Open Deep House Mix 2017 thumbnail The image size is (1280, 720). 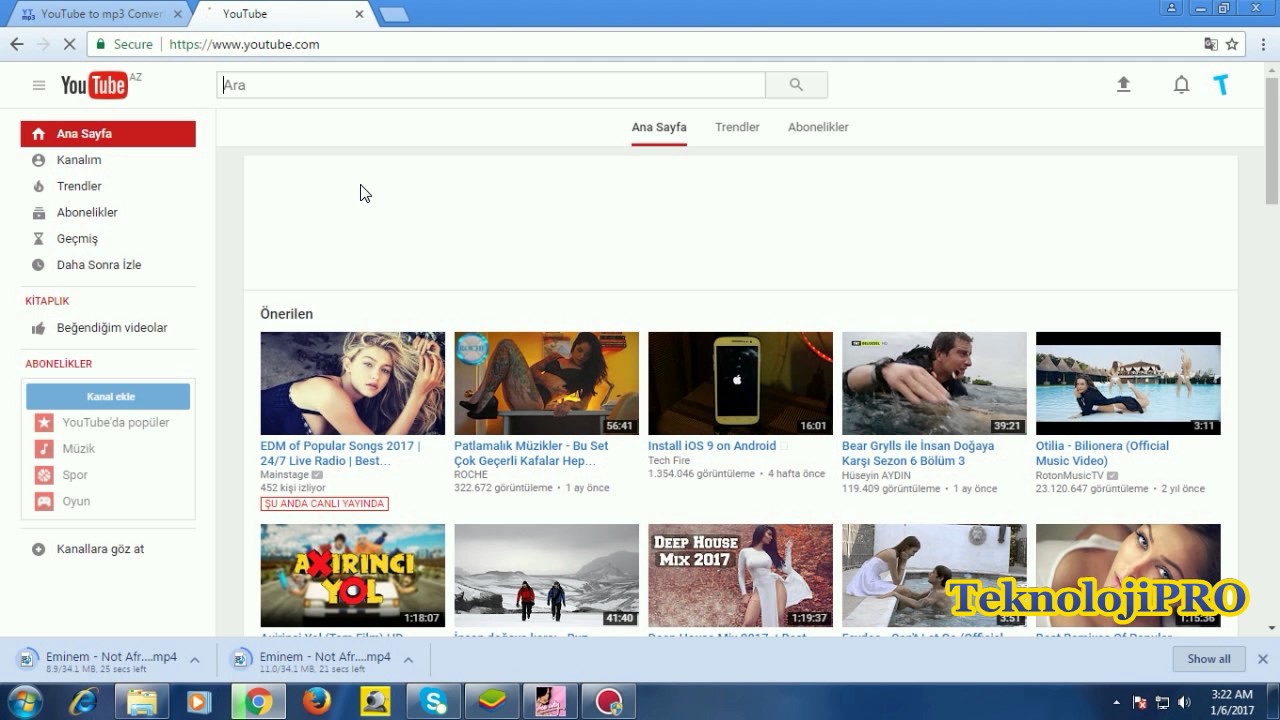tap(740, 575)
